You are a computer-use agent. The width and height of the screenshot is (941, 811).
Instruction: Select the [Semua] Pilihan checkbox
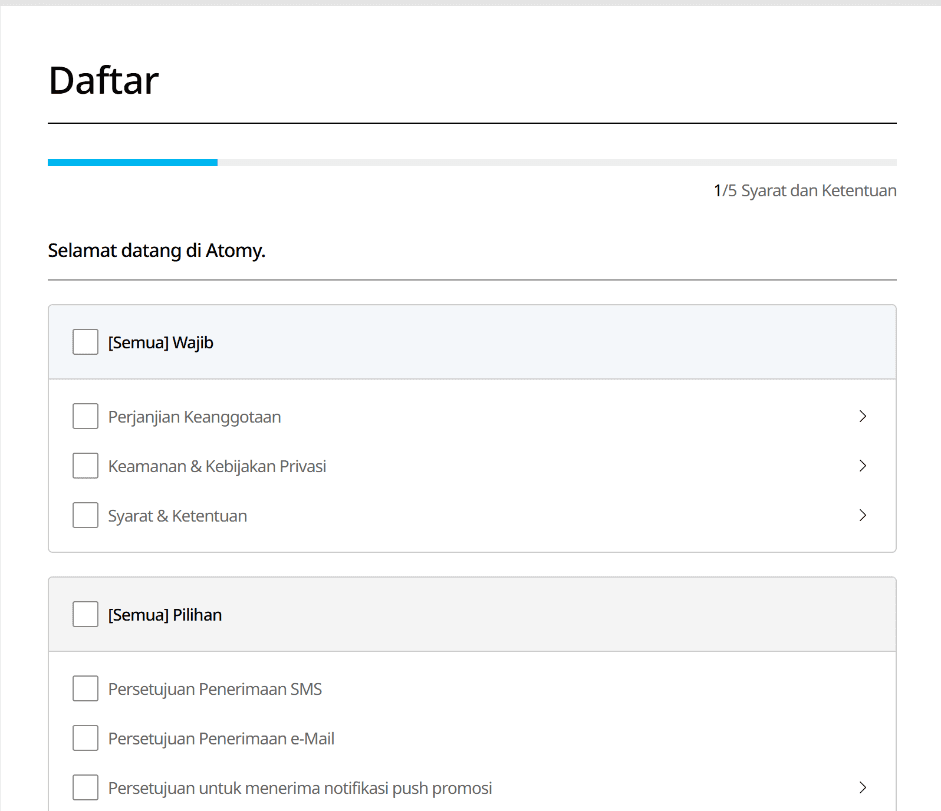(85, 614)
